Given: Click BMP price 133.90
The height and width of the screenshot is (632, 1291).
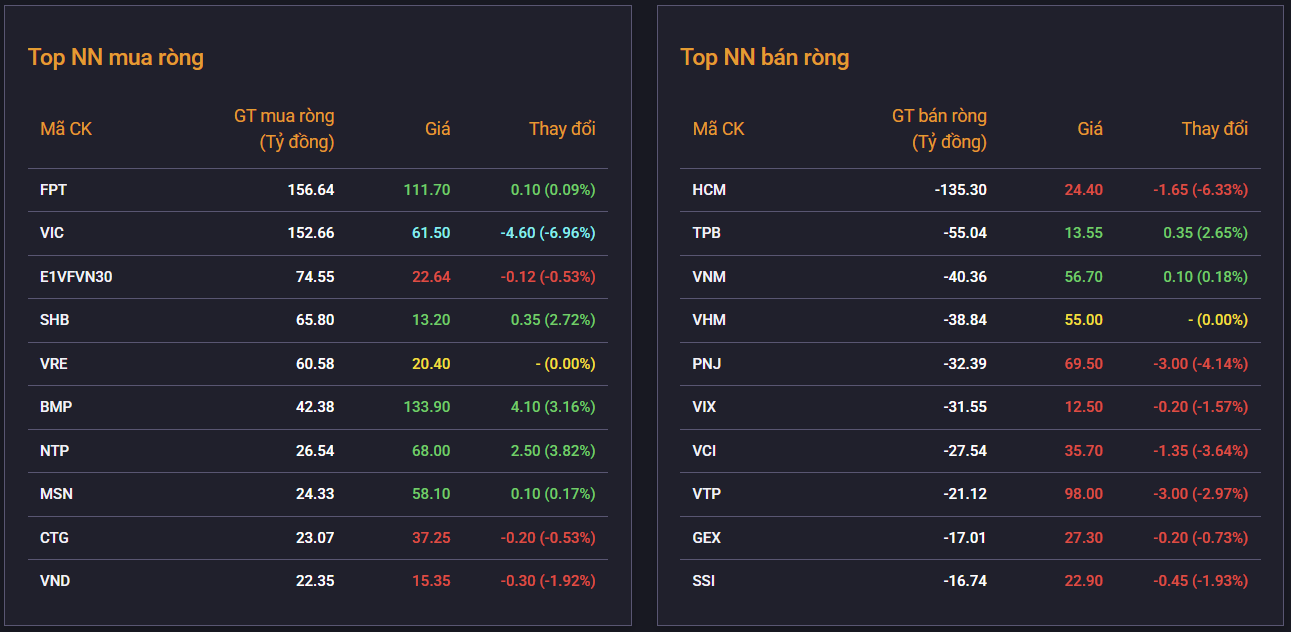Looking at the screenshot, I should [427, 407].
